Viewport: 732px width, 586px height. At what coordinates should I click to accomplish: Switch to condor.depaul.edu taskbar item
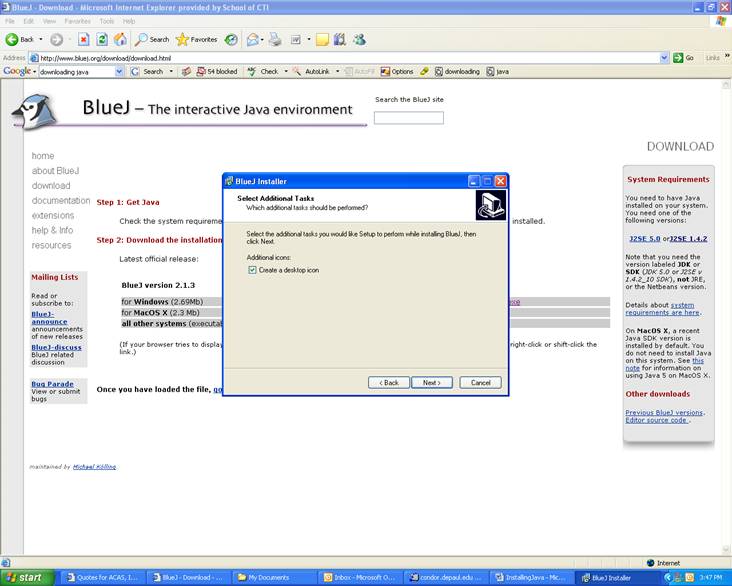tap(446, 578)
